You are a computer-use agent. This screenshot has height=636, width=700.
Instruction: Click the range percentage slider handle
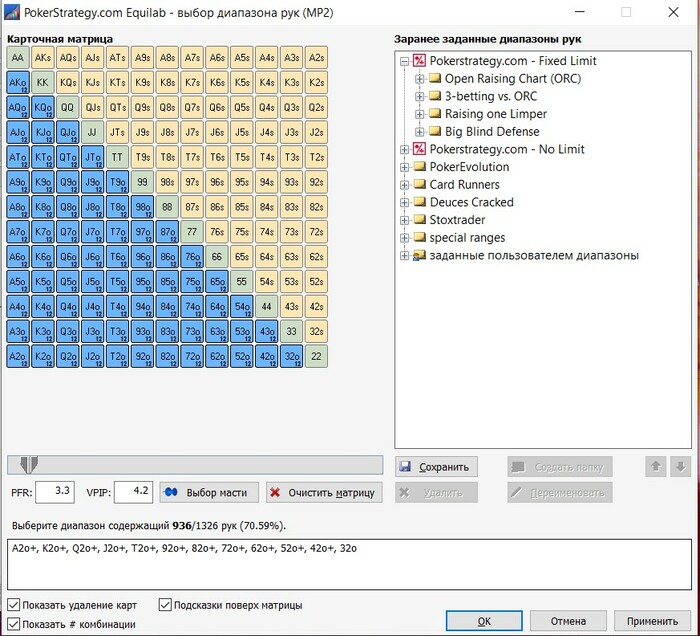29,465
